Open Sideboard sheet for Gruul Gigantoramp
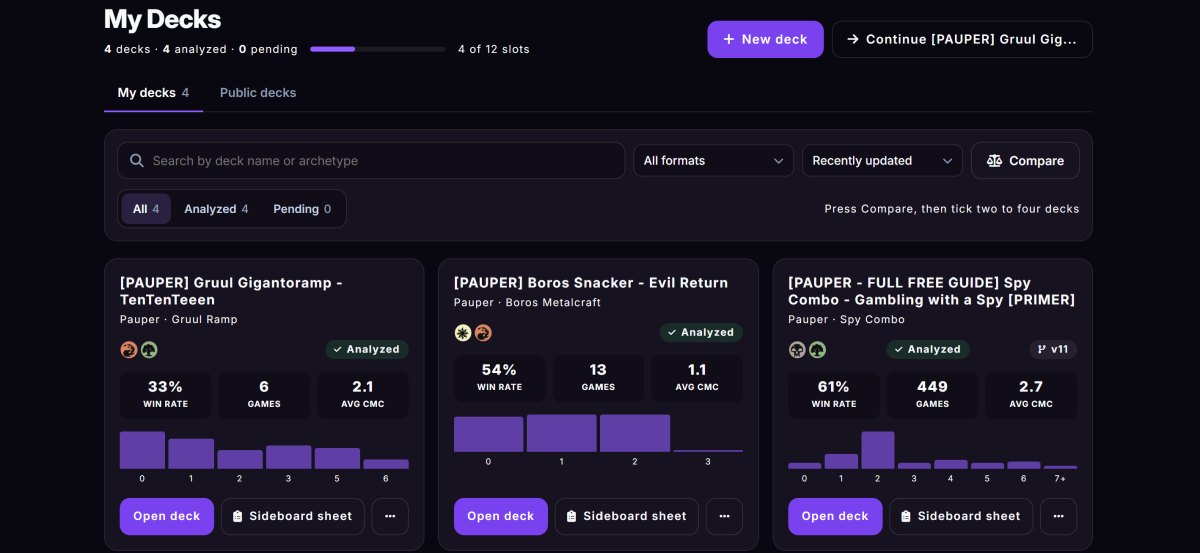 [293, 517]
